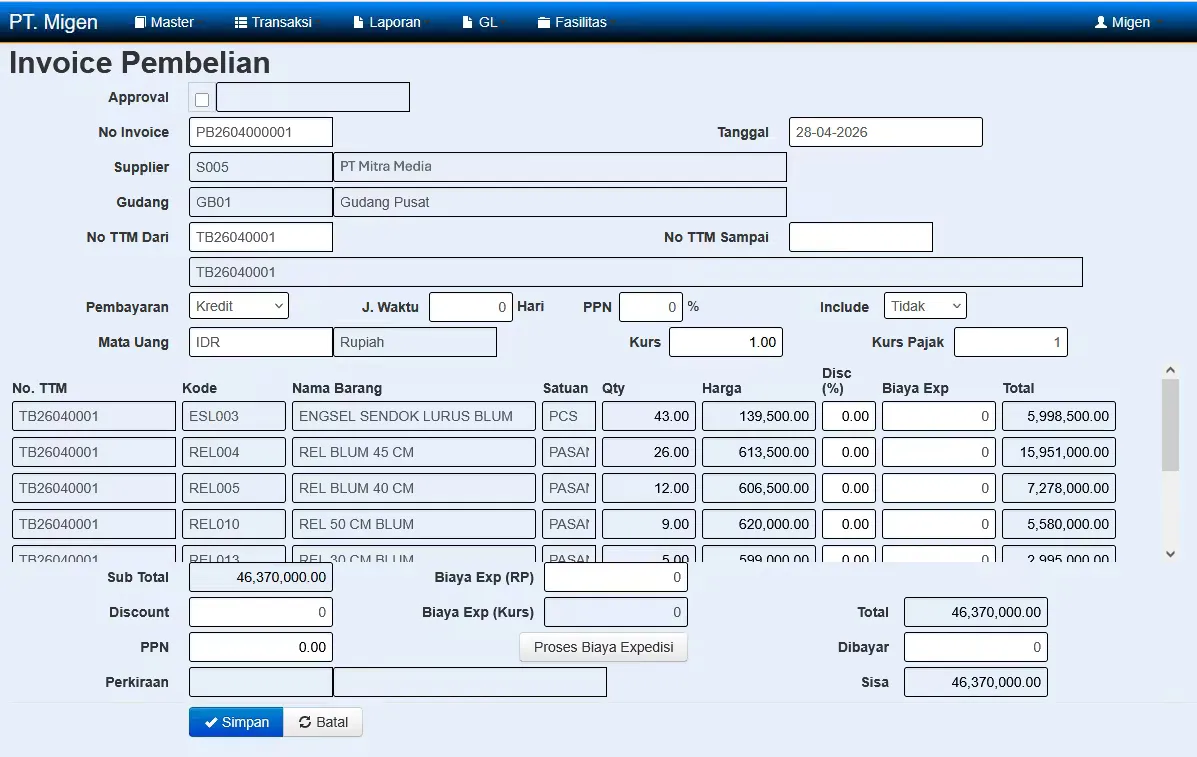Image resolution: width=1197 pixels, height=757 pixels.
Task: Click the scroll down arrow of item table
Action: click(1170, 554)
